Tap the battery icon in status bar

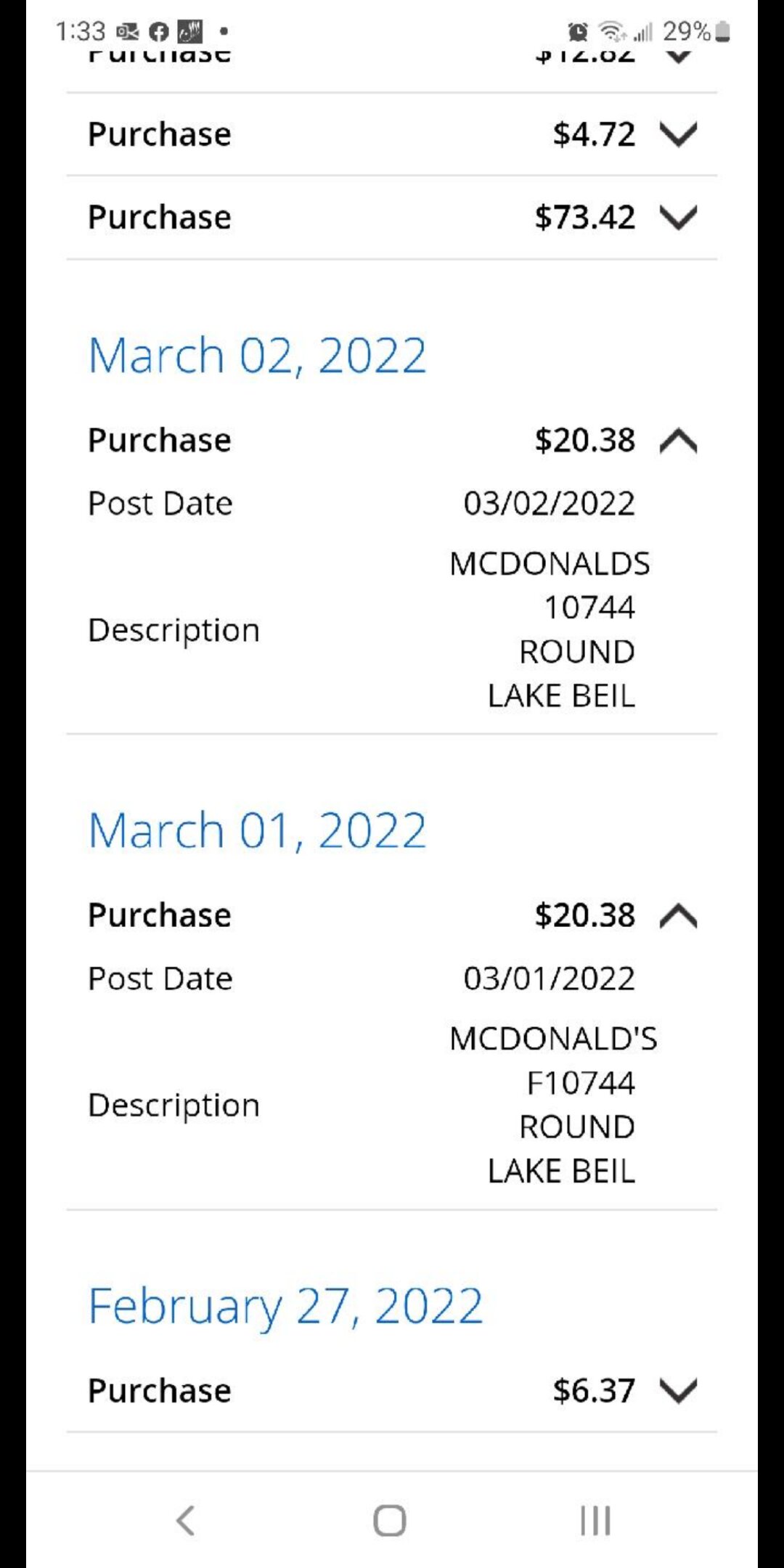click(722, 32)
